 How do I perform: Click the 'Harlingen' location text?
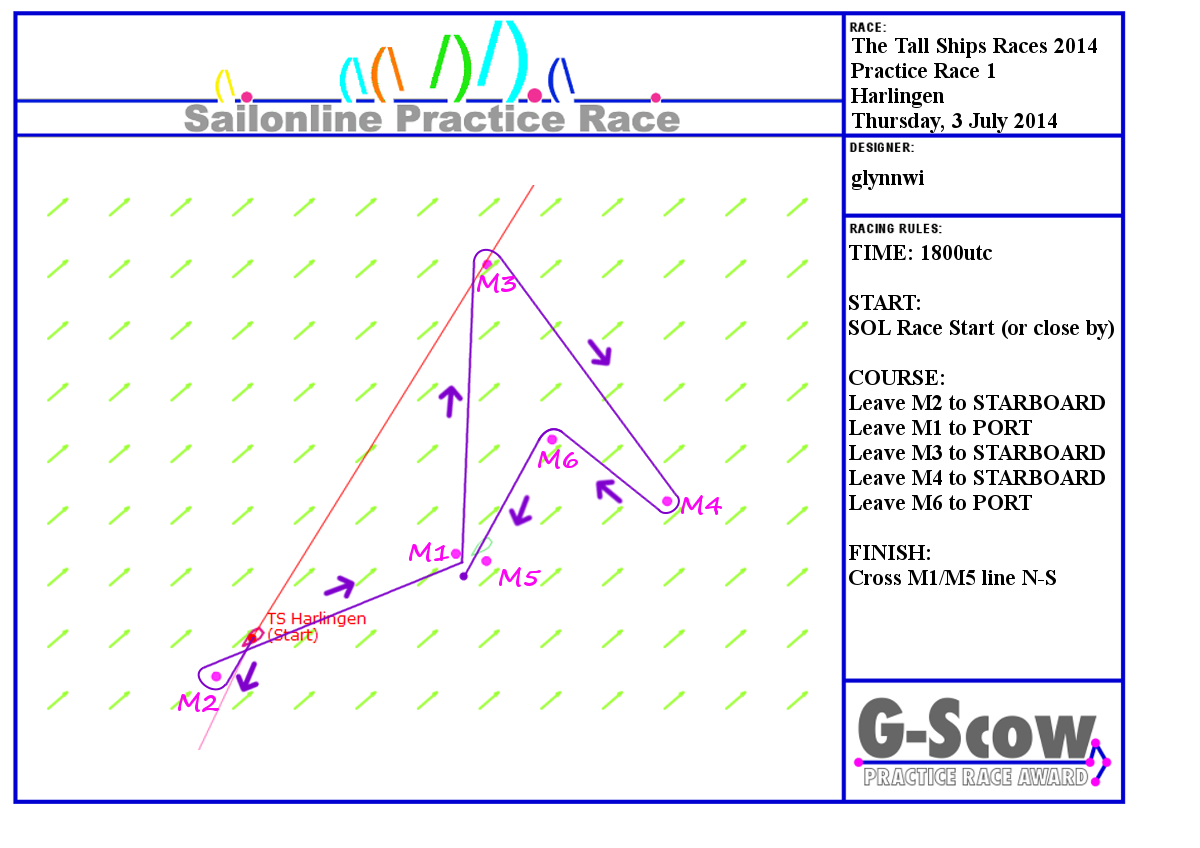click(896, 96)
